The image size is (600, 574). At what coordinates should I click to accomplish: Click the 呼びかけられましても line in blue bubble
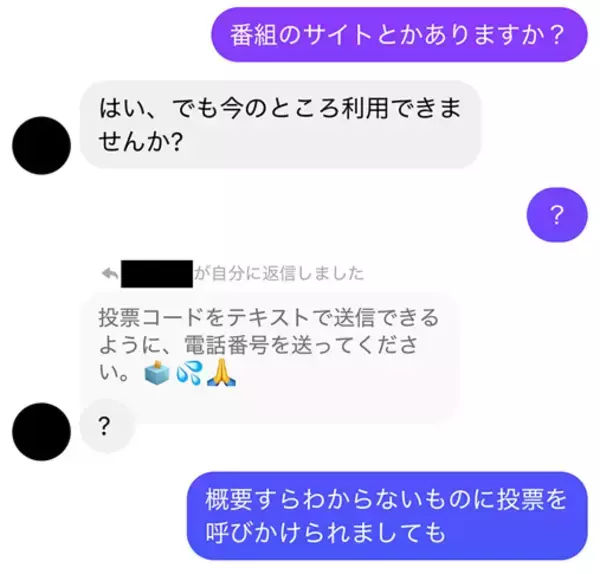tap(326, 532)
